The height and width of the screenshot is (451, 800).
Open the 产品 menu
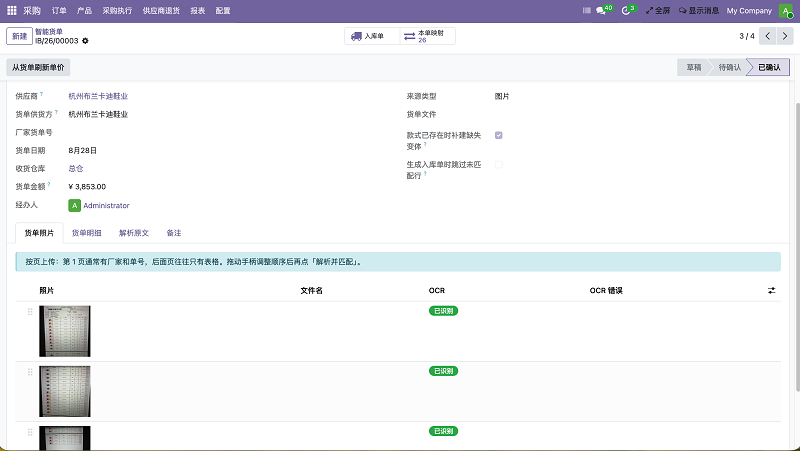pyautogui.click(x=84, y=11)
